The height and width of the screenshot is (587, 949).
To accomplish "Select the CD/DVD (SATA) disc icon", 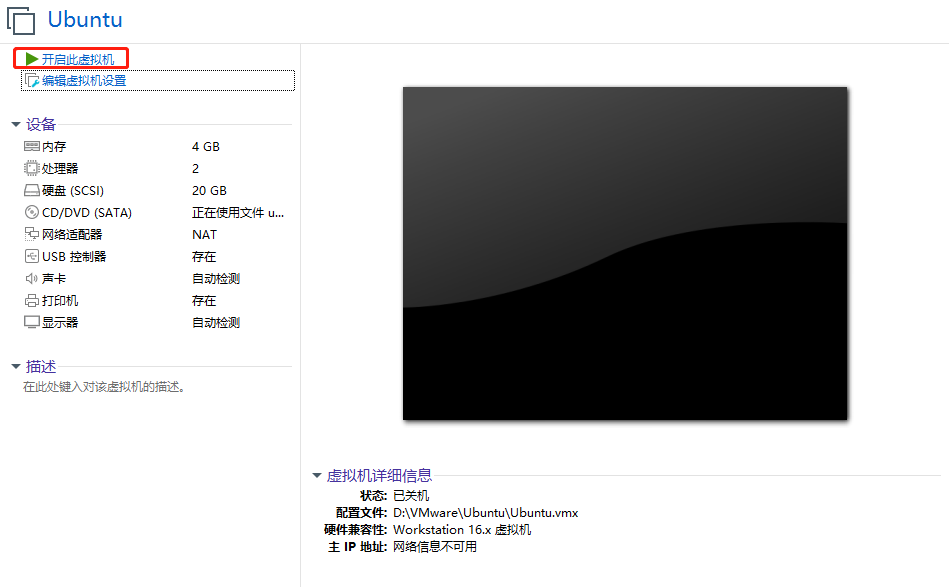I will tap(31, 212).
